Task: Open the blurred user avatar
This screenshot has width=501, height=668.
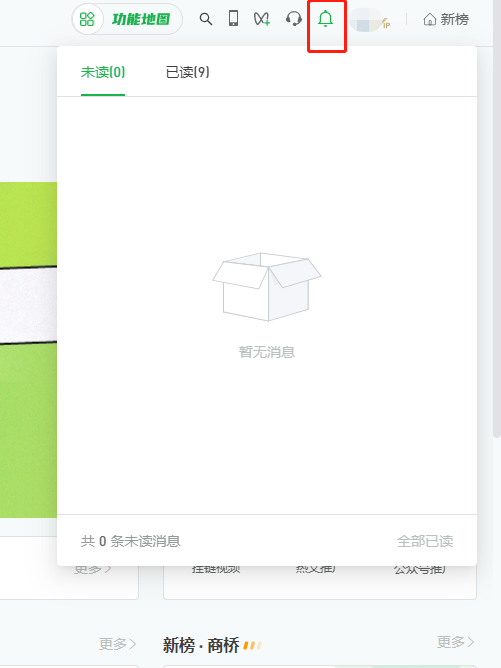Action: [x=365, y=20]
